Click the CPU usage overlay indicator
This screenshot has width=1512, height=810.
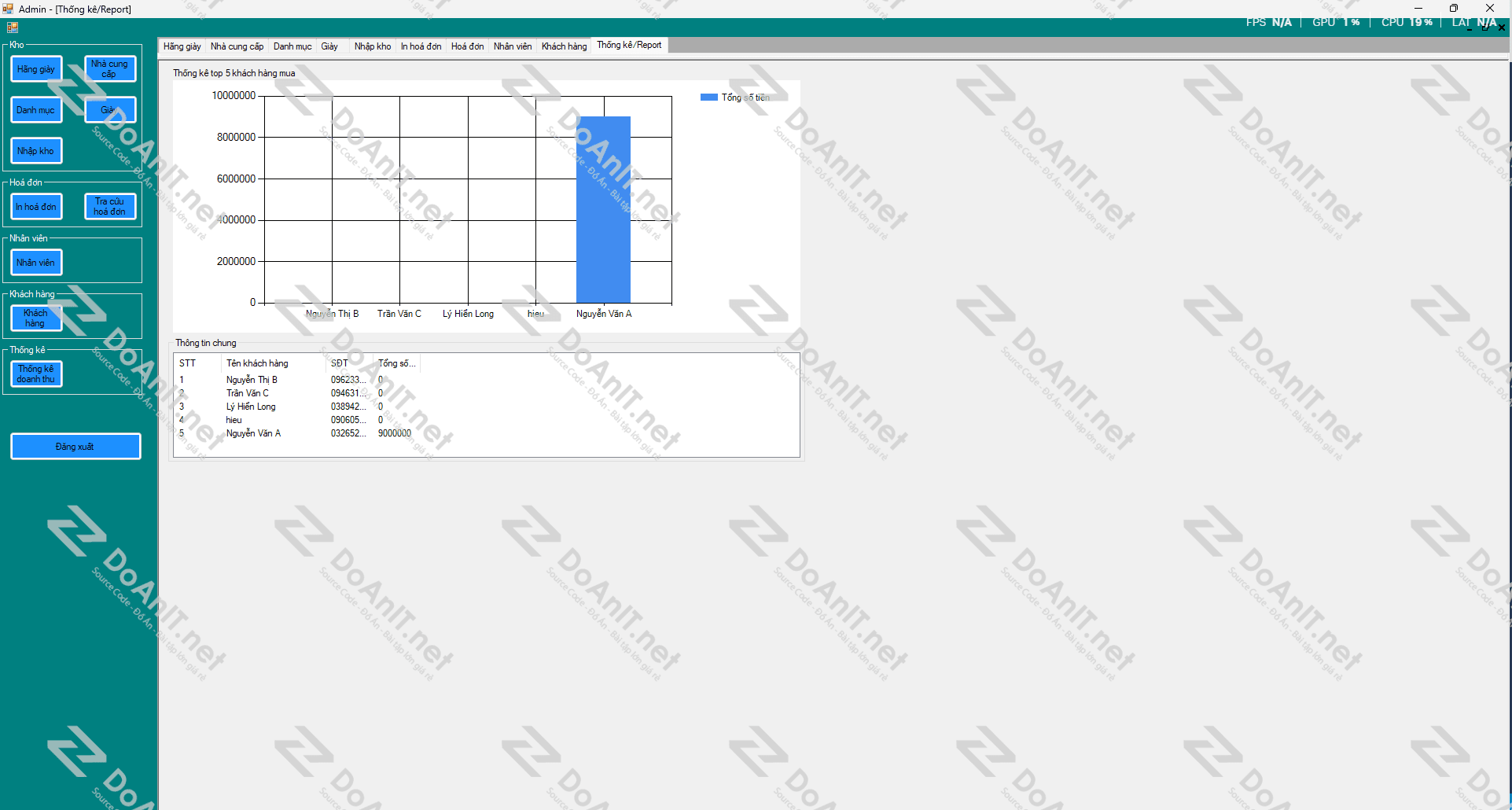(1407, 22)
